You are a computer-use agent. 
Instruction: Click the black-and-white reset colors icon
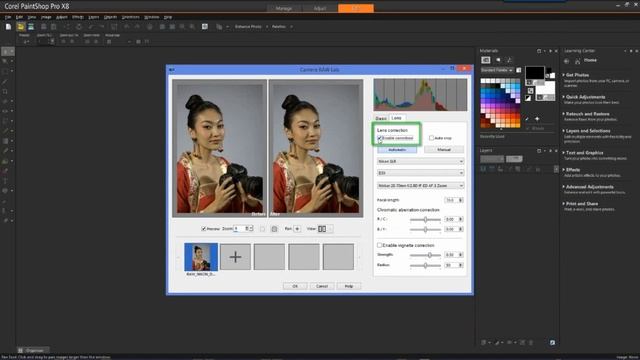528,98
